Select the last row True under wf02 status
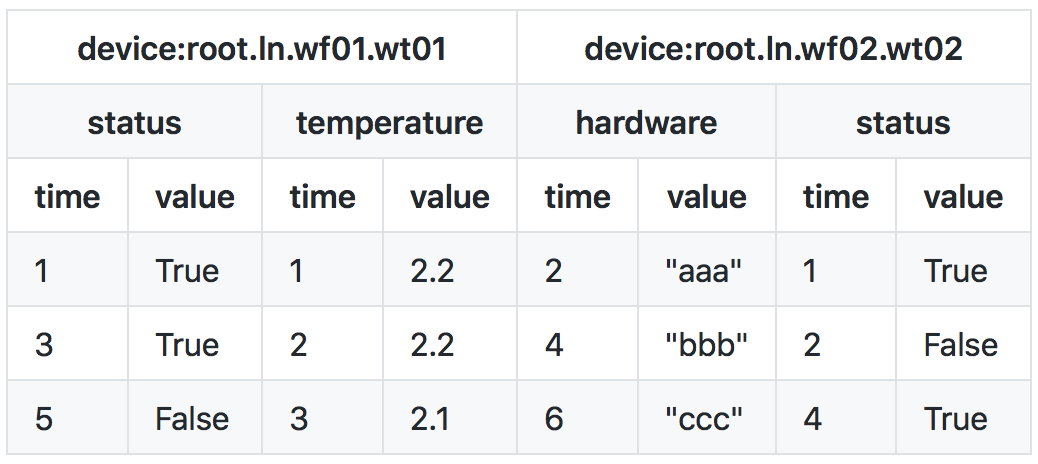Viewport: 1038px width, 464px height. point(956,419)
